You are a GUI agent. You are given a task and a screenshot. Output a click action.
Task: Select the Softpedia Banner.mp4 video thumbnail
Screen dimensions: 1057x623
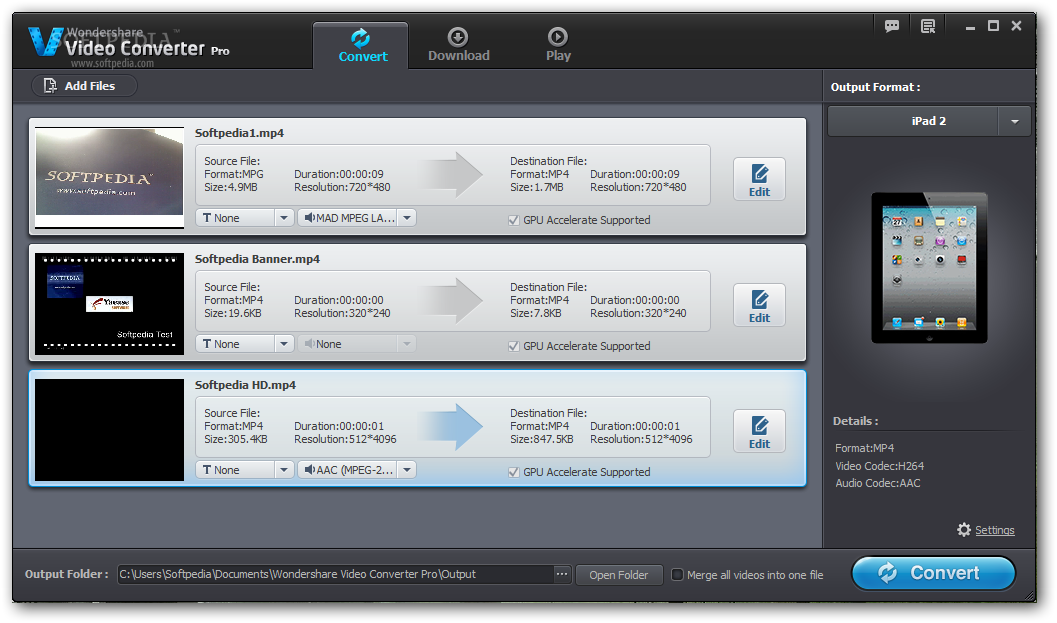109,303
